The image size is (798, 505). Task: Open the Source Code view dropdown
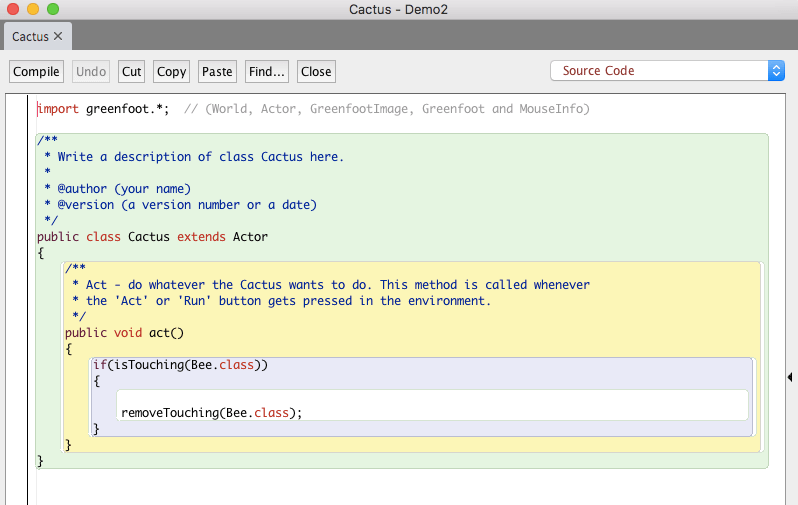667,71
